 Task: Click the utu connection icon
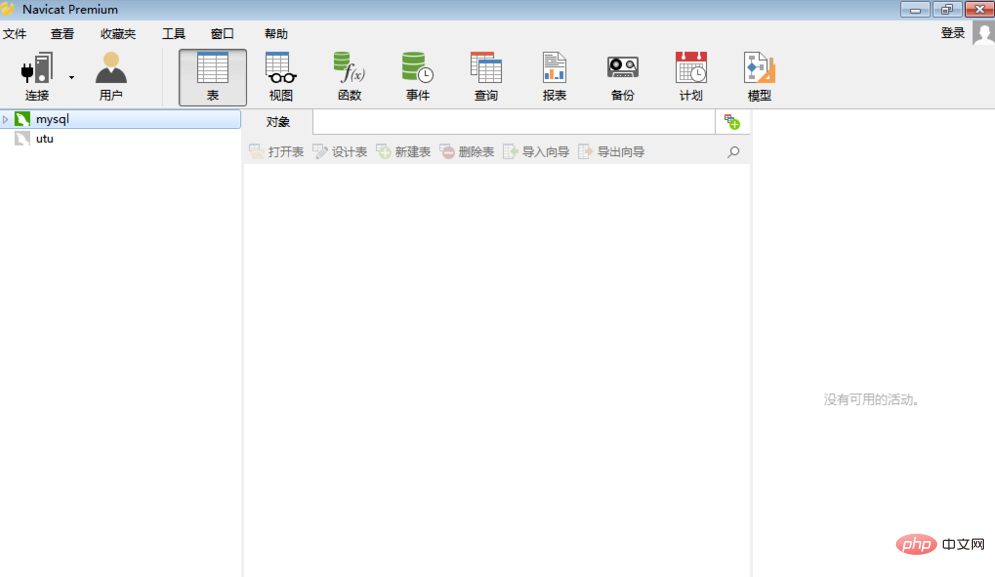(x=22, y=138)
